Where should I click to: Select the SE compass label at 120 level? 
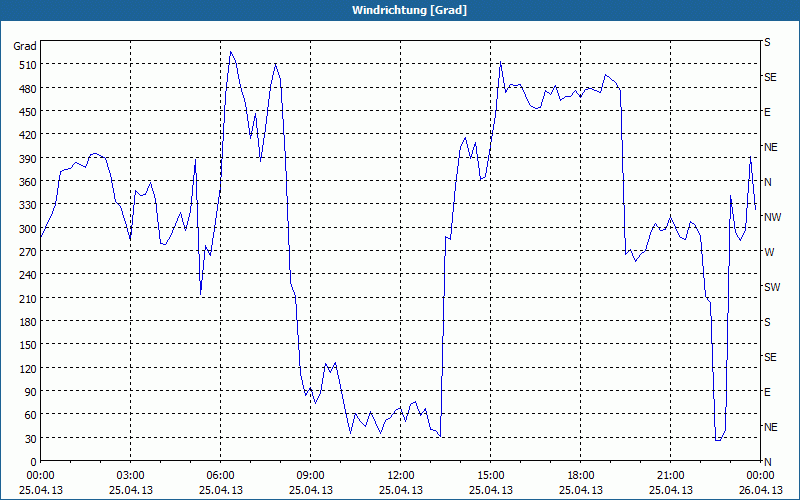point(770,357)
